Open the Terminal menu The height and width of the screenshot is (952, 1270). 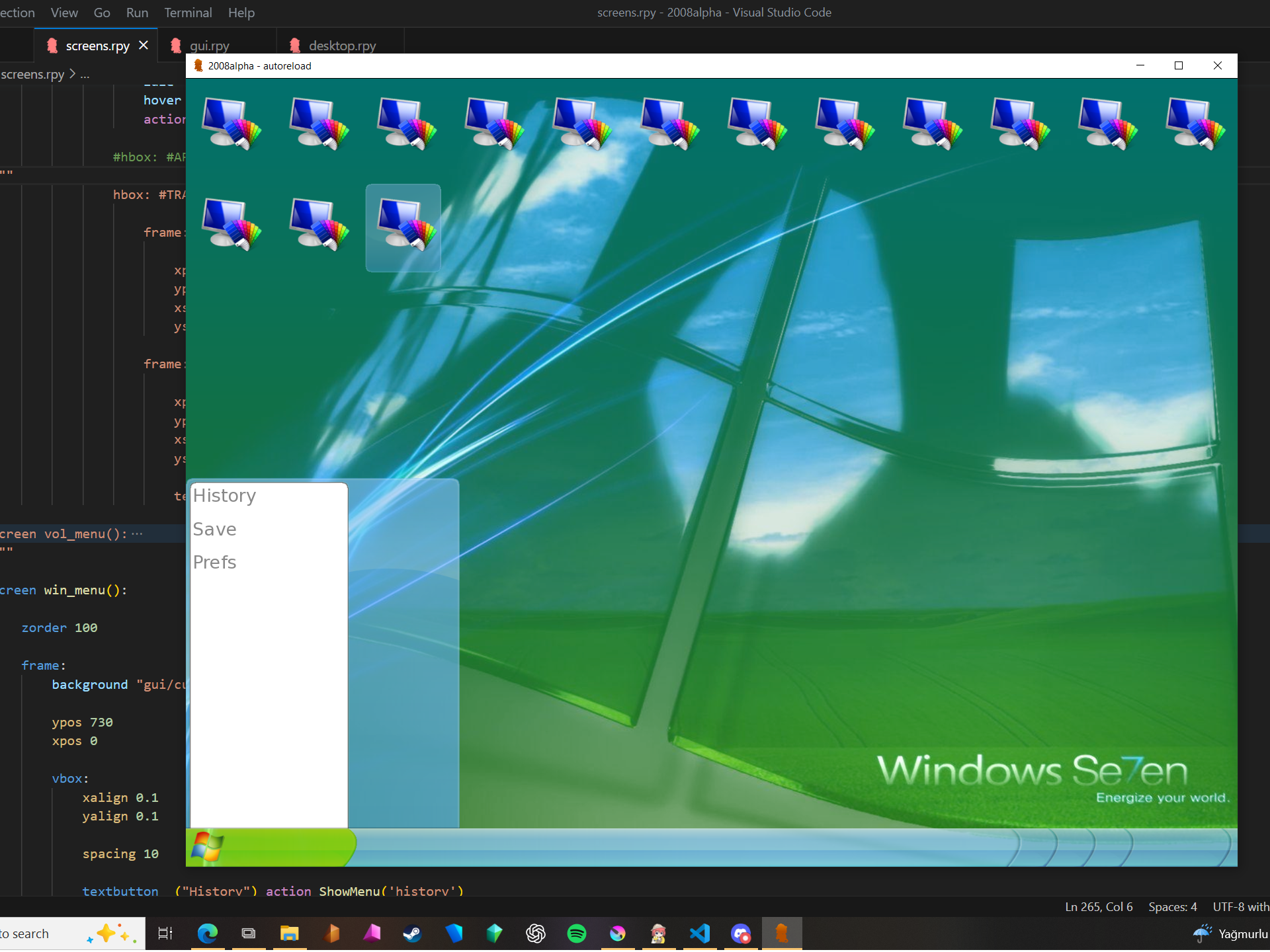point(188,13)
